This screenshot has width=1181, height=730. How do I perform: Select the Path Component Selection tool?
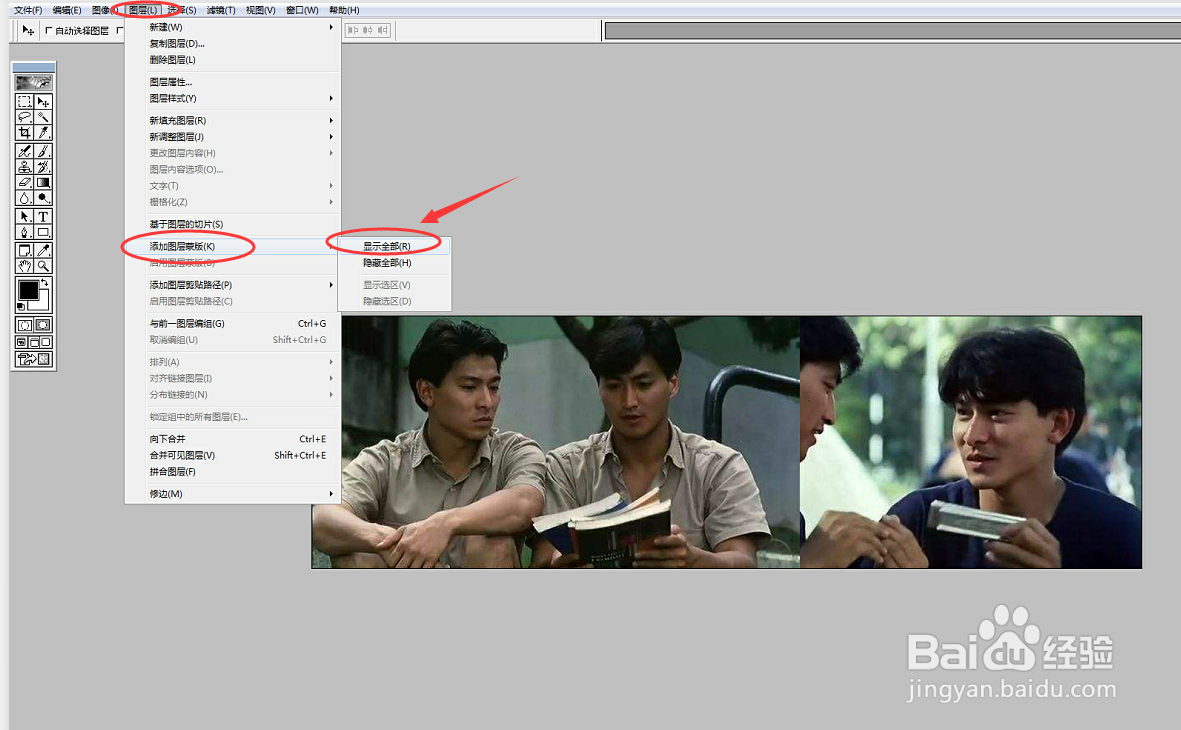24,217
